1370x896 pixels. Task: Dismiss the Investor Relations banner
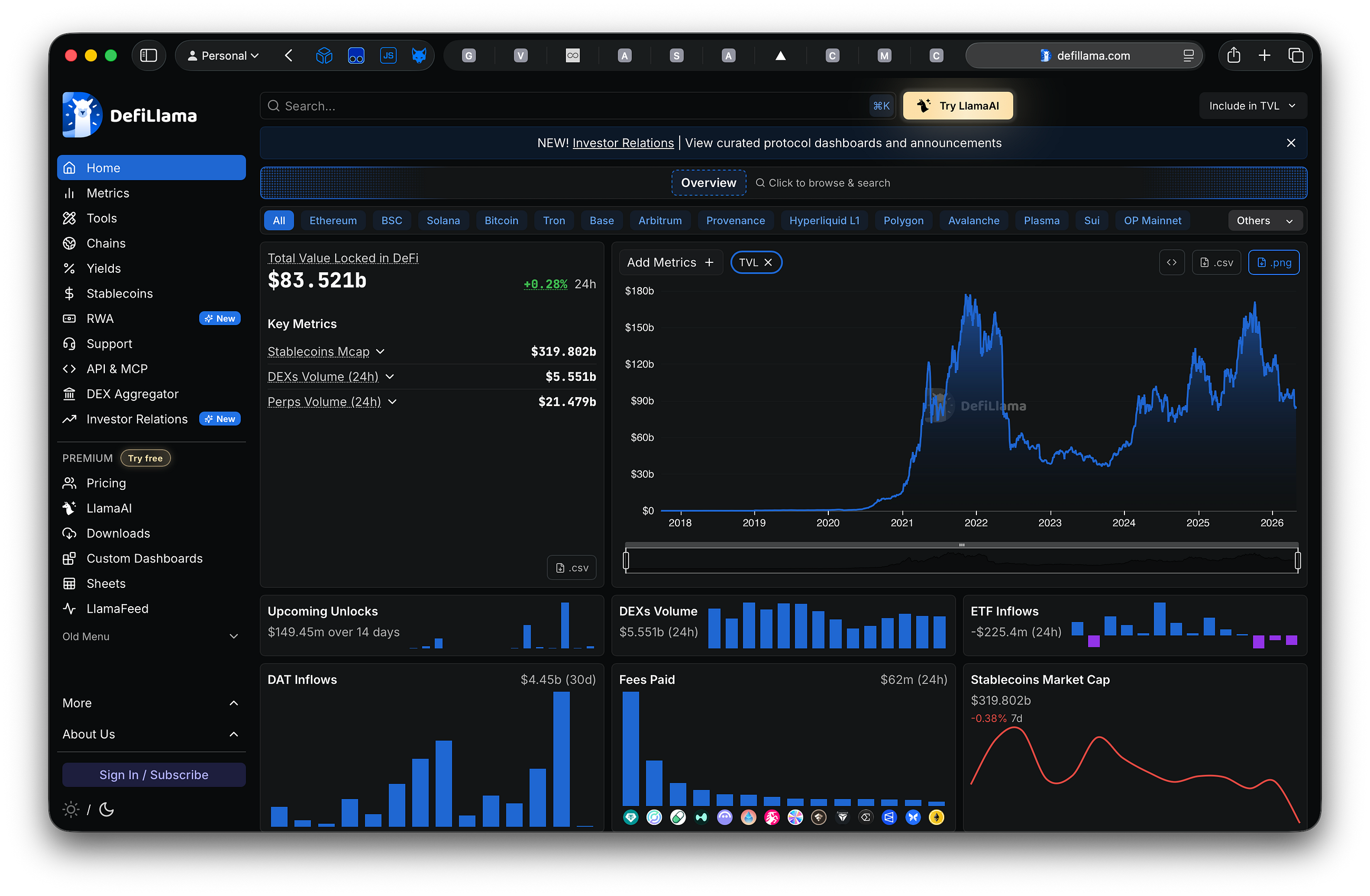(1291, 143)
